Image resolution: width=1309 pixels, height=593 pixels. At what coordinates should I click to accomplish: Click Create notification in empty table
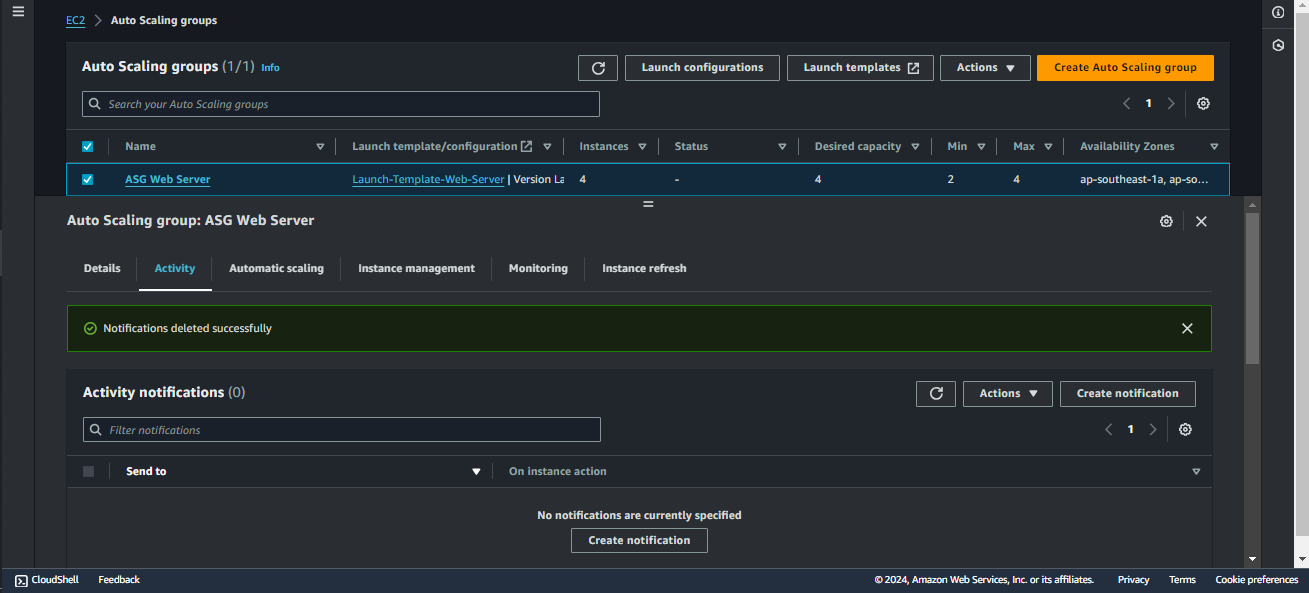[639, 541]
